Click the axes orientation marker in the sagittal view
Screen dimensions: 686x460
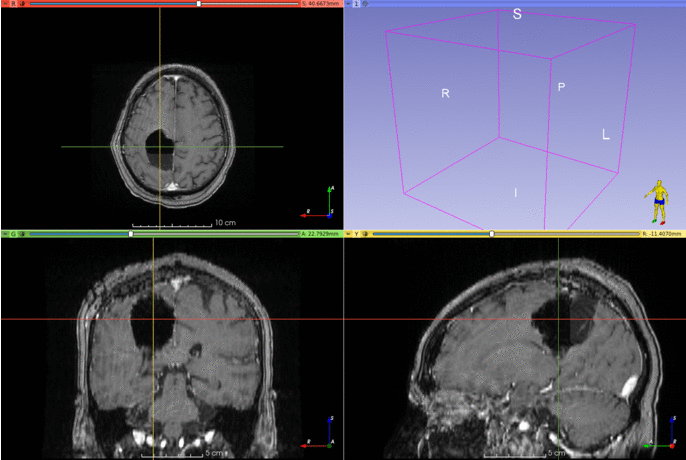pos(660,432)
